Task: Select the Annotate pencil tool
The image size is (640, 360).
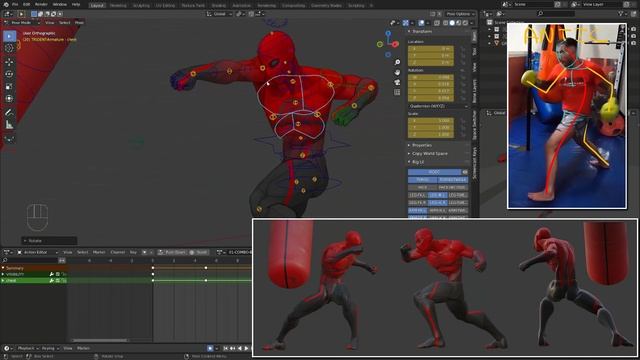Action: click(x=9, y=113)
